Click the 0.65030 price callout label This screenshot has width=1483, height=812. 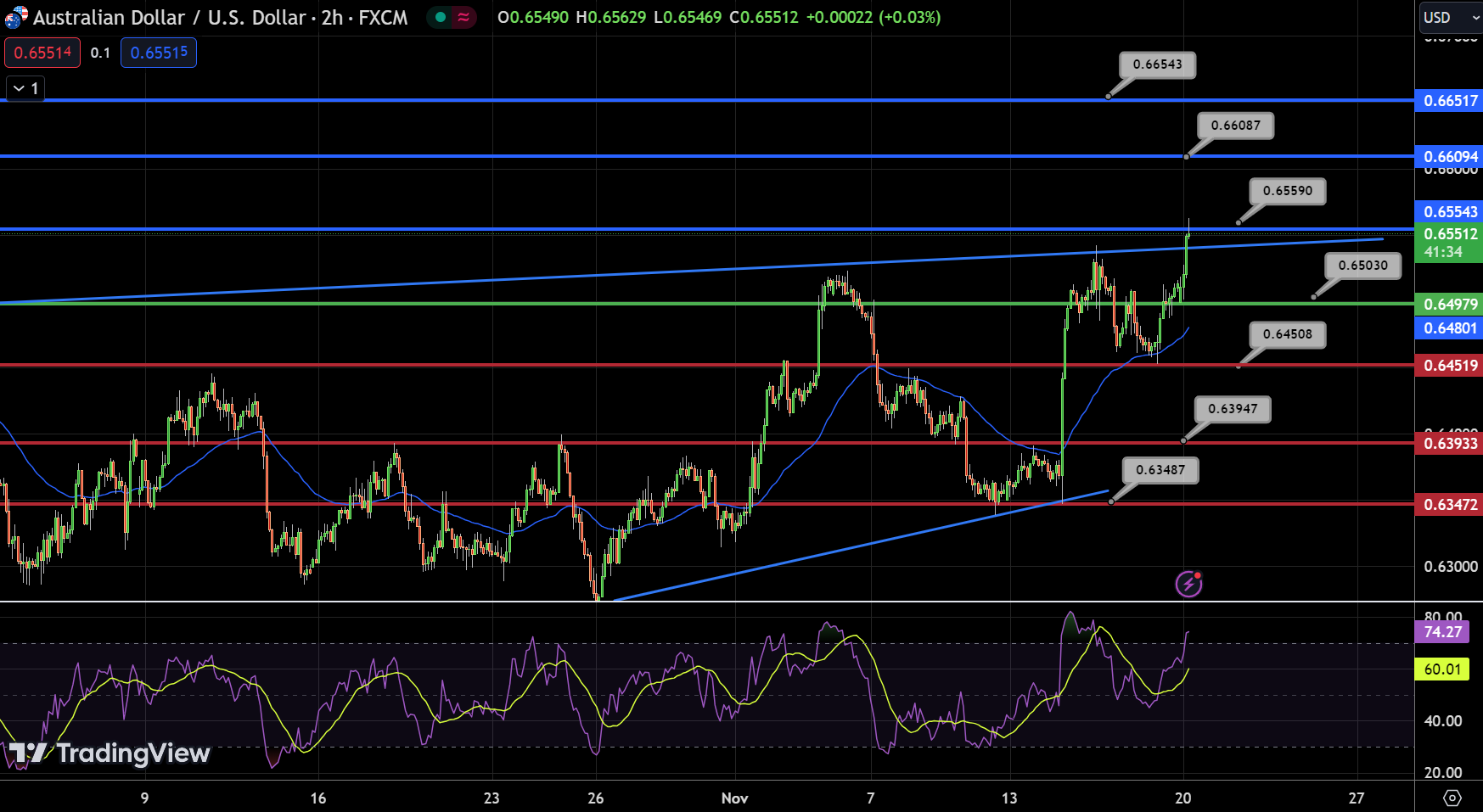click(1362, 266)
